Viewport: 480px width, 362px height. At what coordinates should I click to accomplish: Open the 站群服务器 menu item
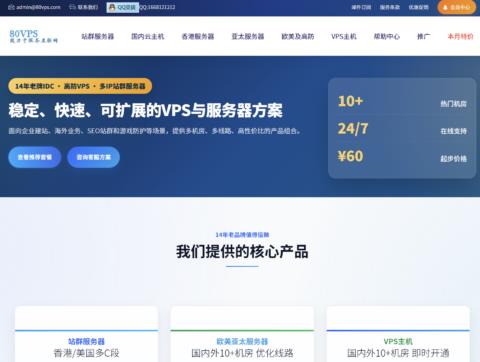(x=98, y=36)
